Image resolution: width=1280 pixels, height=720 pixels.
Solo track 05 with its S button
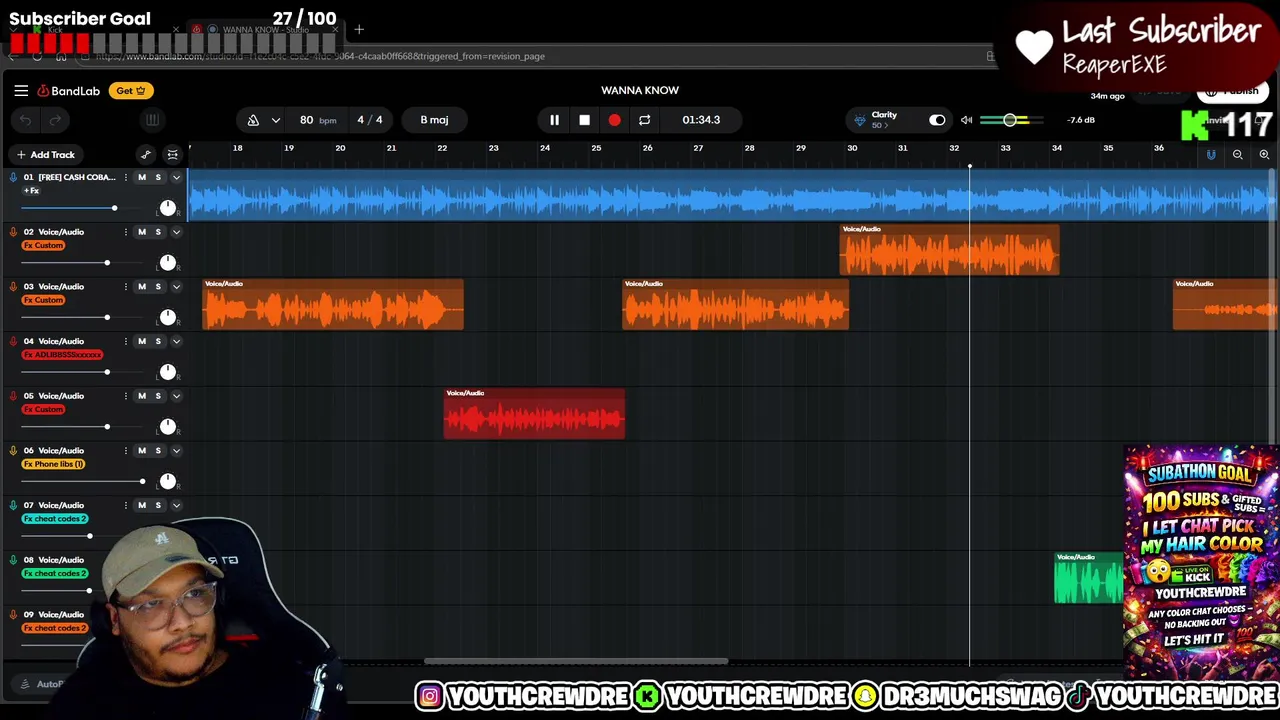click(158, 396)
